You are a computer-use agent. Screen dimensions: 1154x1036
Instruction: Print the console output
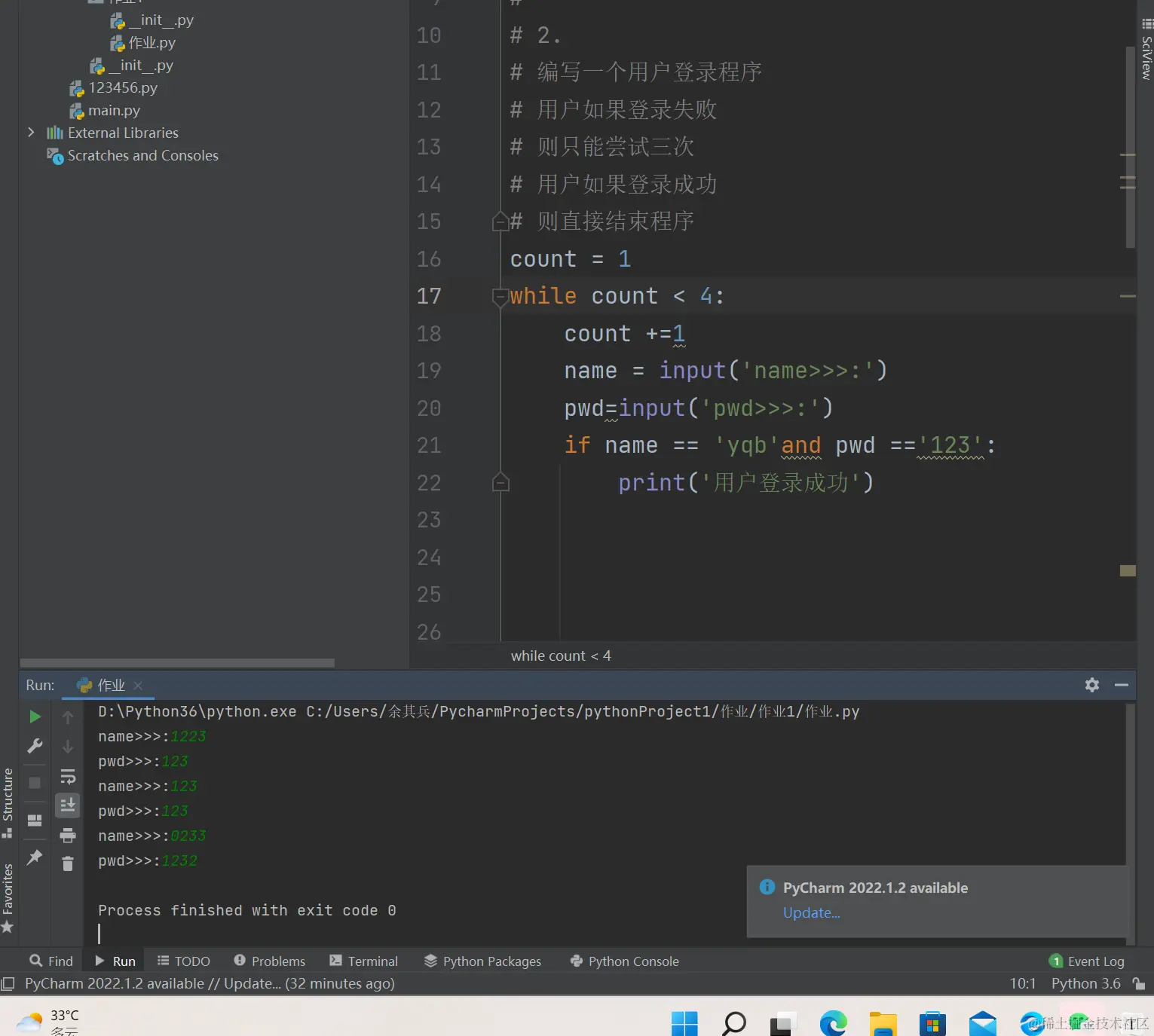(x=68, y=835)
